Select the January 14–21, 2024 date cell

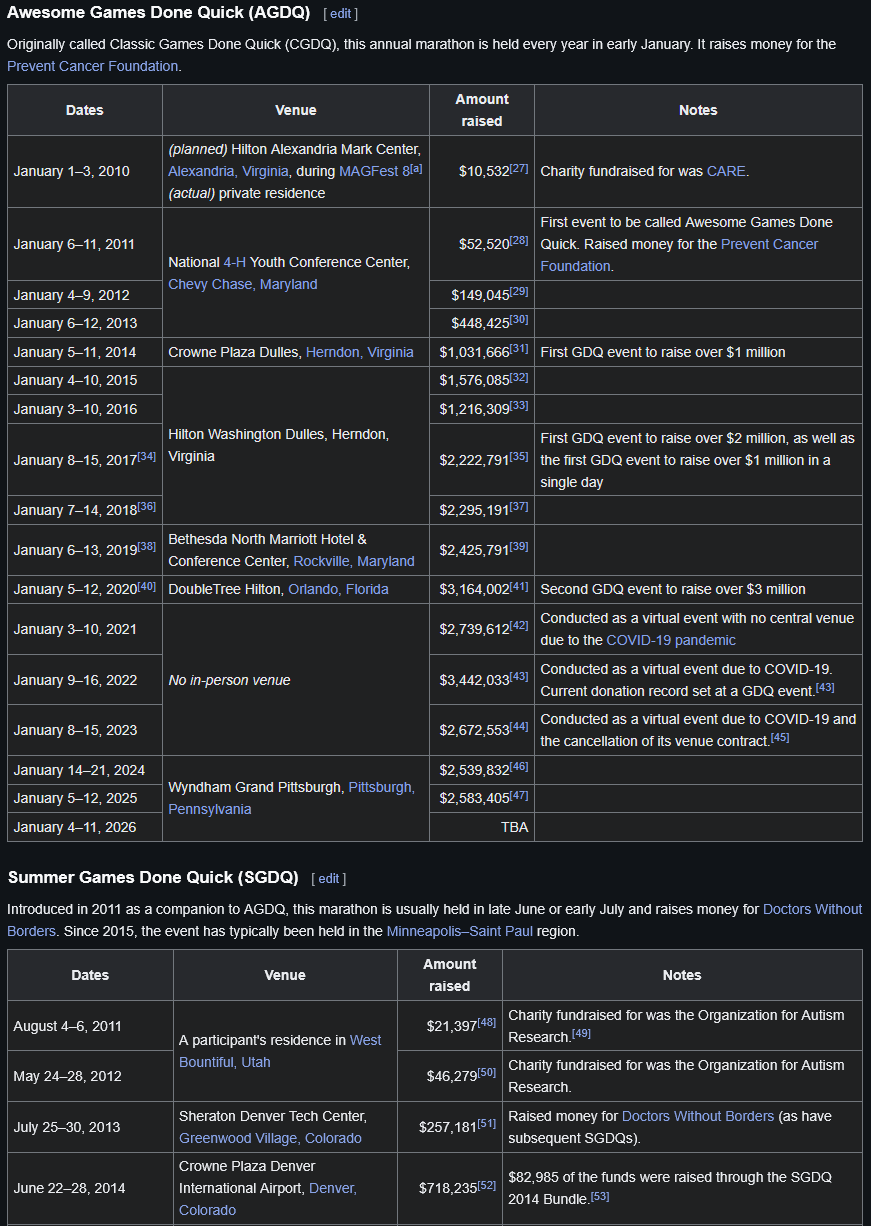[85, 770]
